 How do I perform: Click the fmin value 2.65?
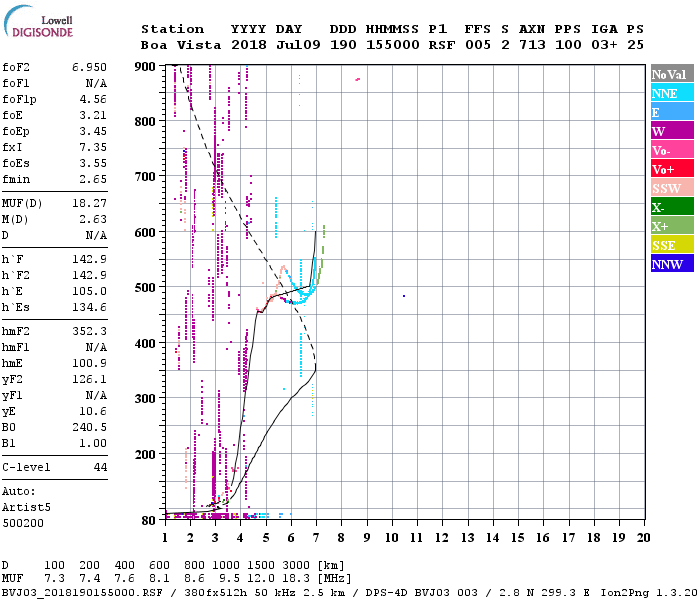point(93,179)
